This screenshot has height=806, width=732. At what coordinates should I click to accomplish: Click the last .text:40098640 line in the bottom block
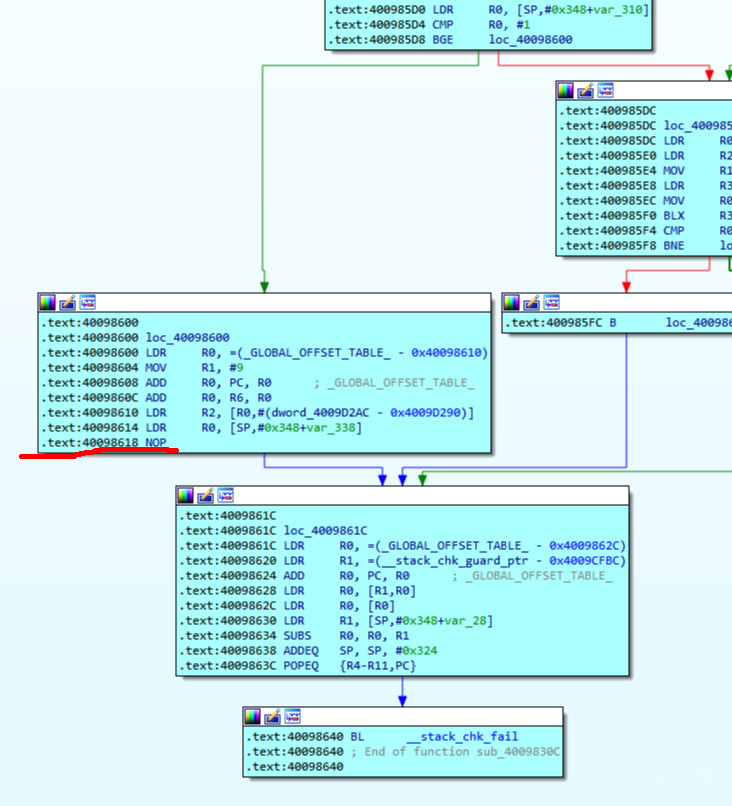click(295, 766)
